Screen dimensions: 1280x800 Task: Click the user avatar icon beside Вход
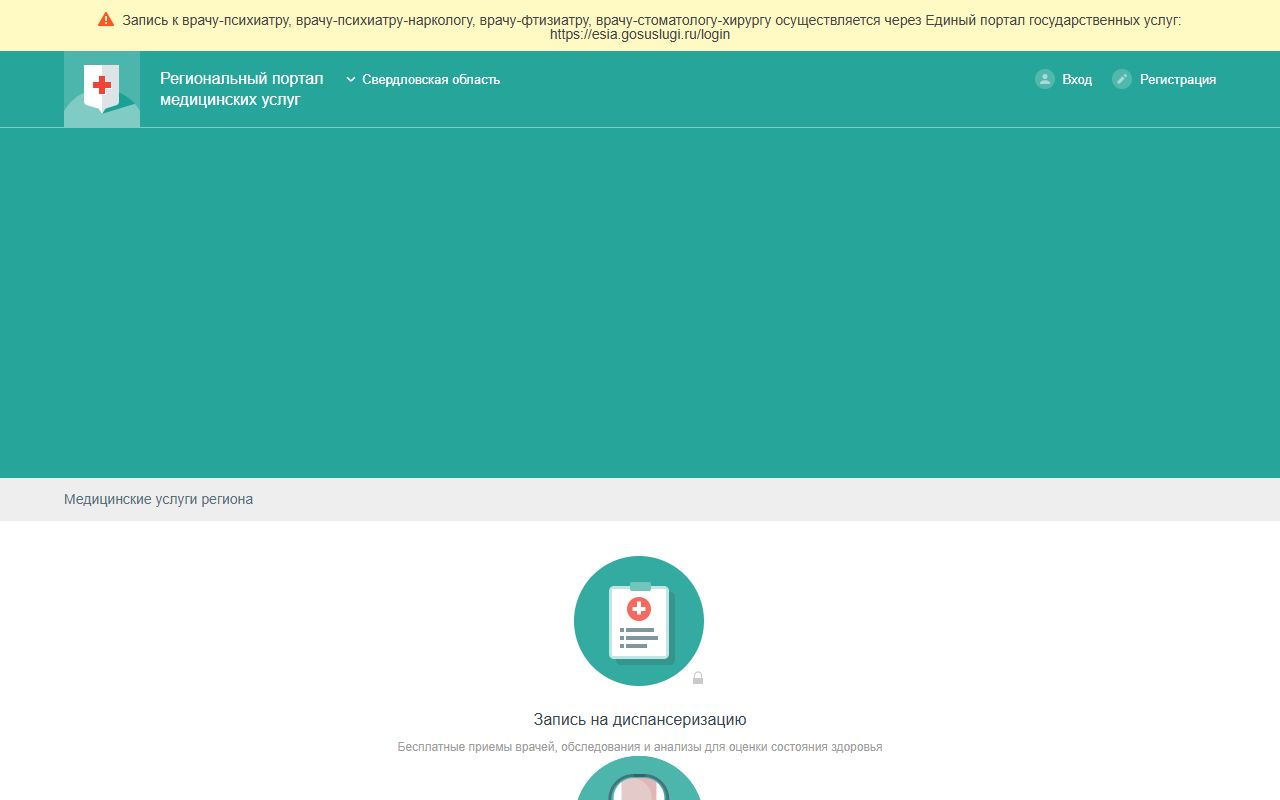tap(1045, 79)
